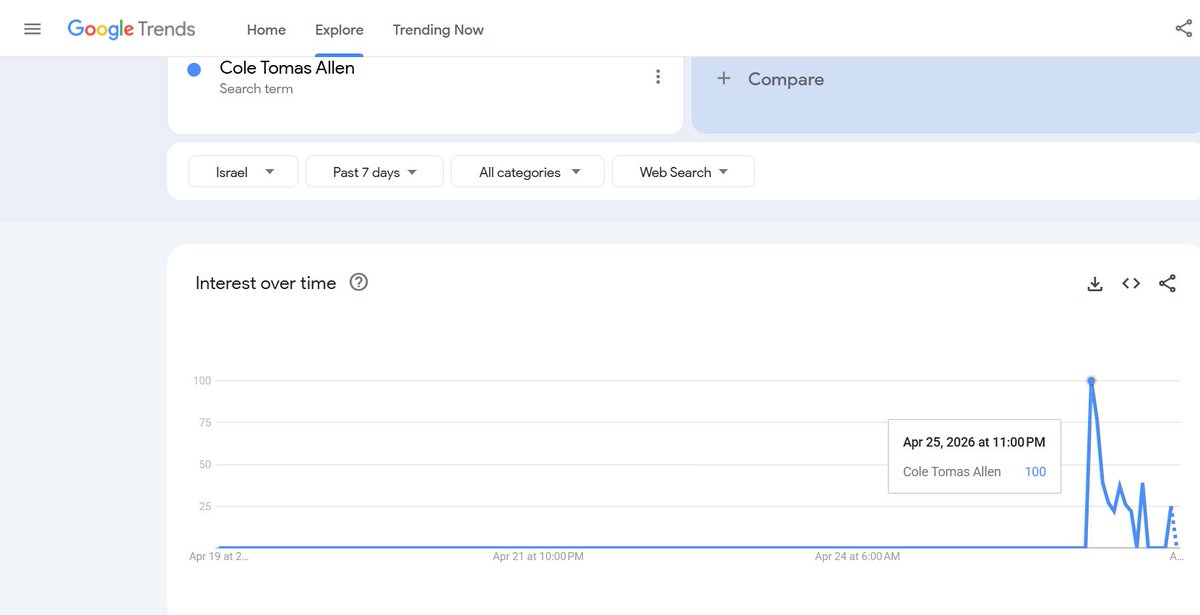Click the Apr 24 at 6:00 AM axis label

tap(857, 556)
